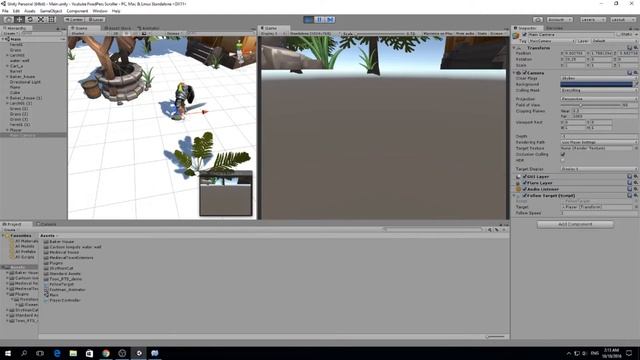The width and height of the screenshot is (640, 360).
Task: Open the Rendering Path dropdown
Action: 599,142
